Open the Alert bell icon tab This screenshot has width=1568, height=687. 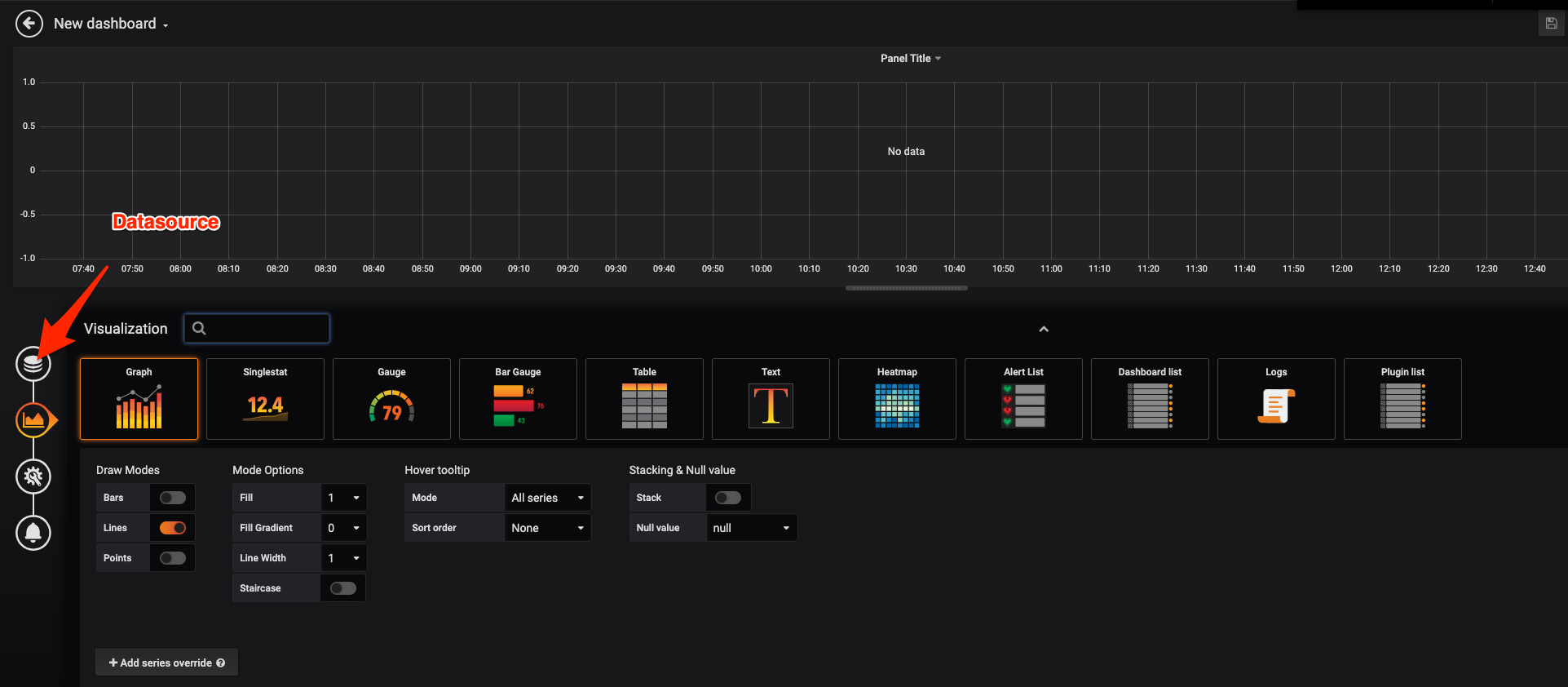pos(33,533)
